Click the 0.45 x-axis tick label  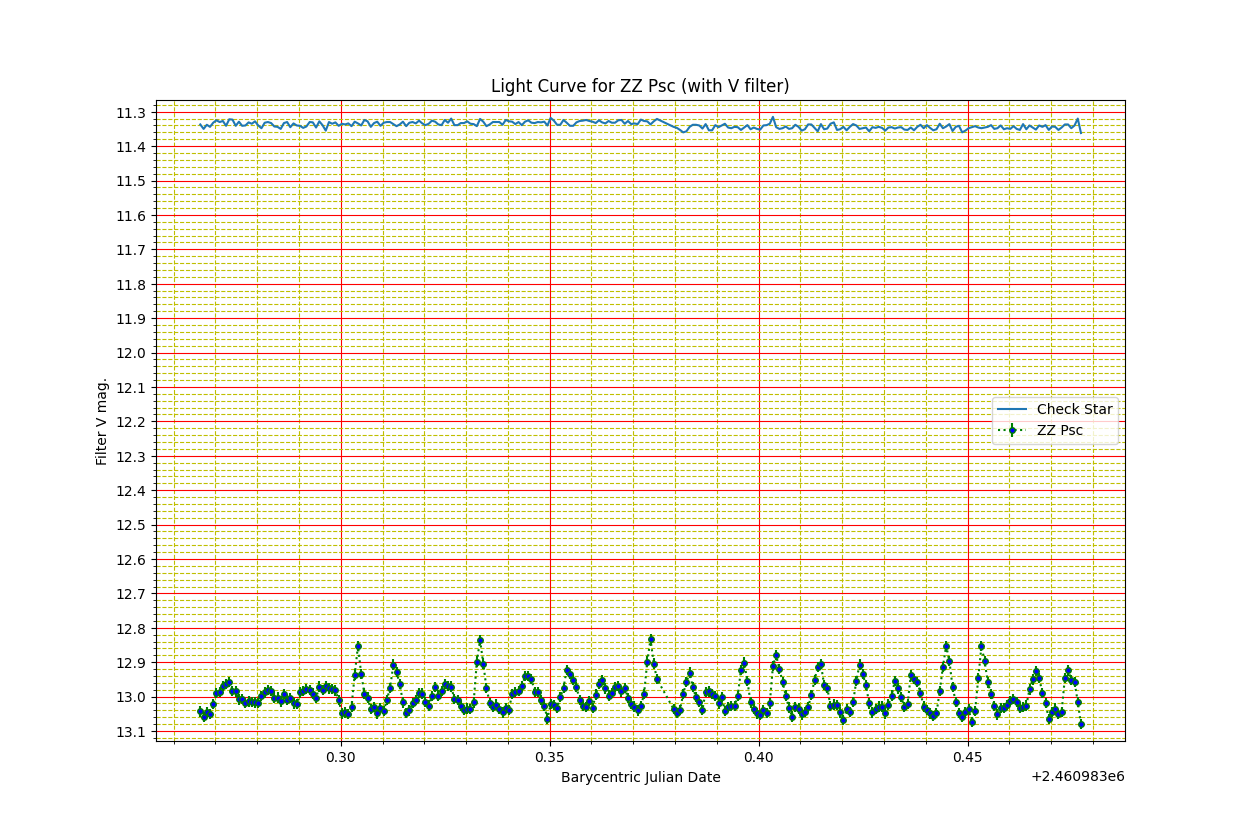point(968,757)
